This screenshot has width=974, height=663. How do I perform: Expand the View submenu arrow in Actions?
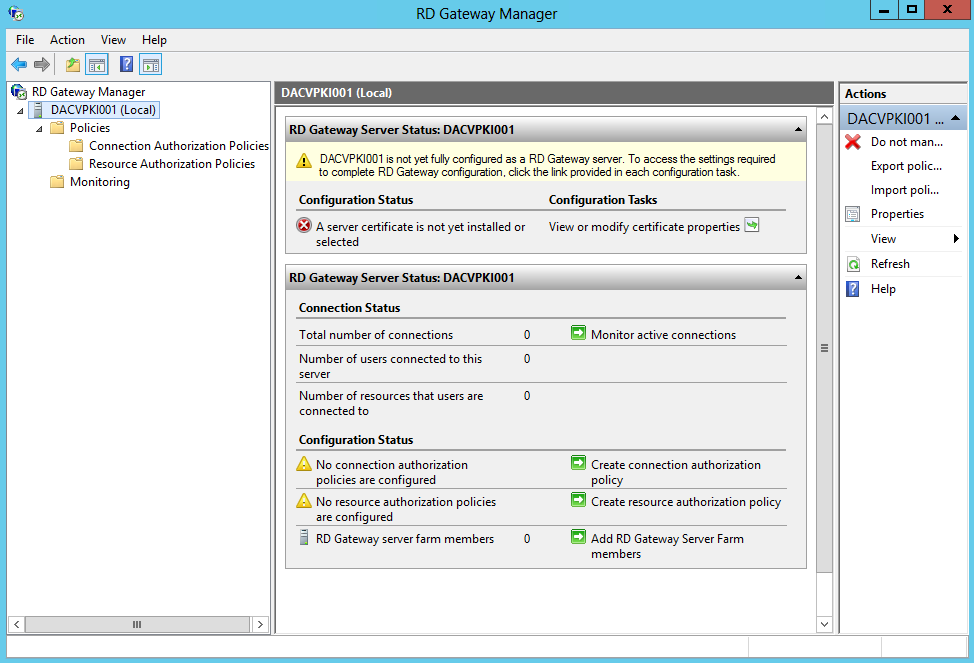click(956, 239)
